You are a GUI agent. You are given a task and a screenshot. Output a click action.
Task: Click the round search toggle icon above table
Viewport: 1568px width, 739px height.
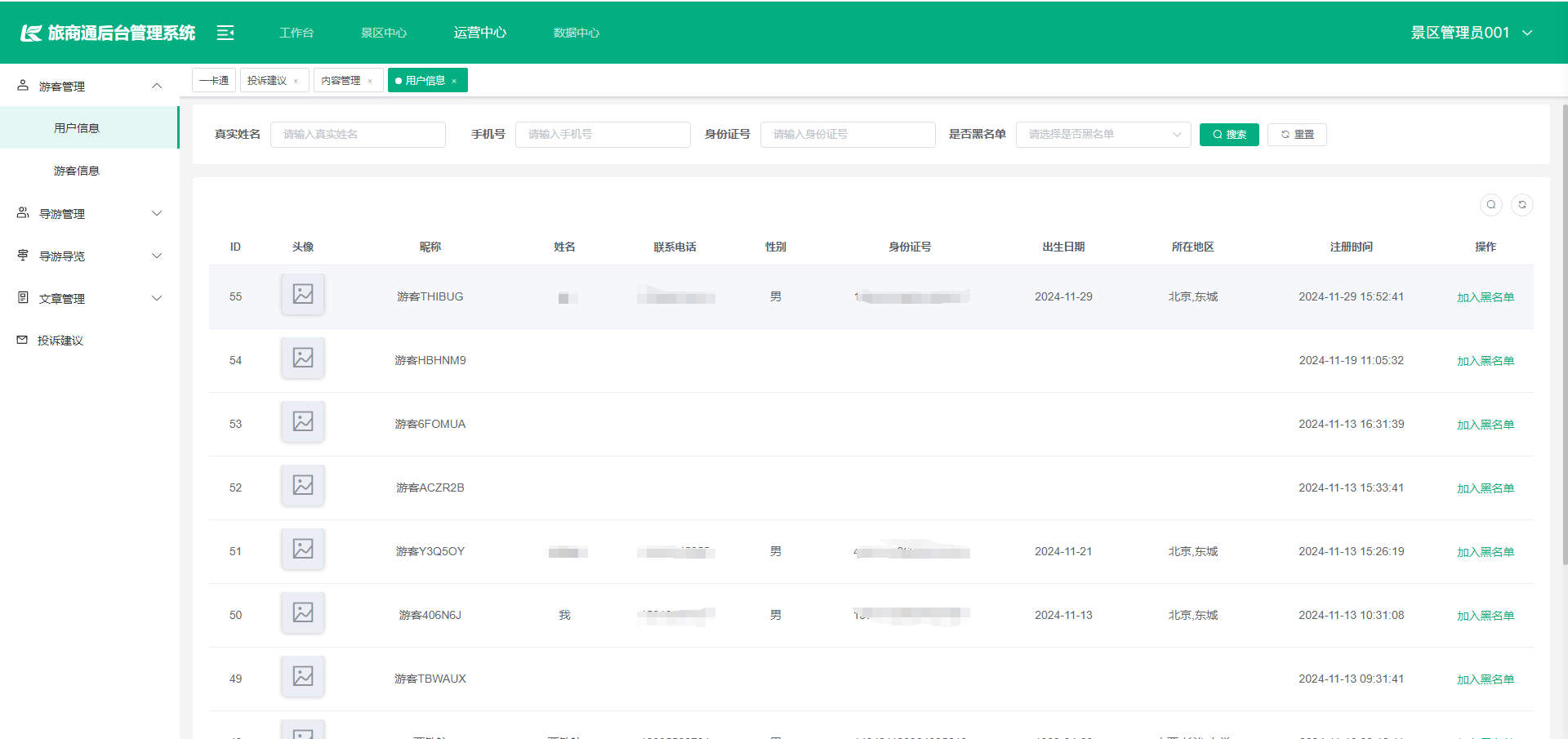coord(1491,205)
